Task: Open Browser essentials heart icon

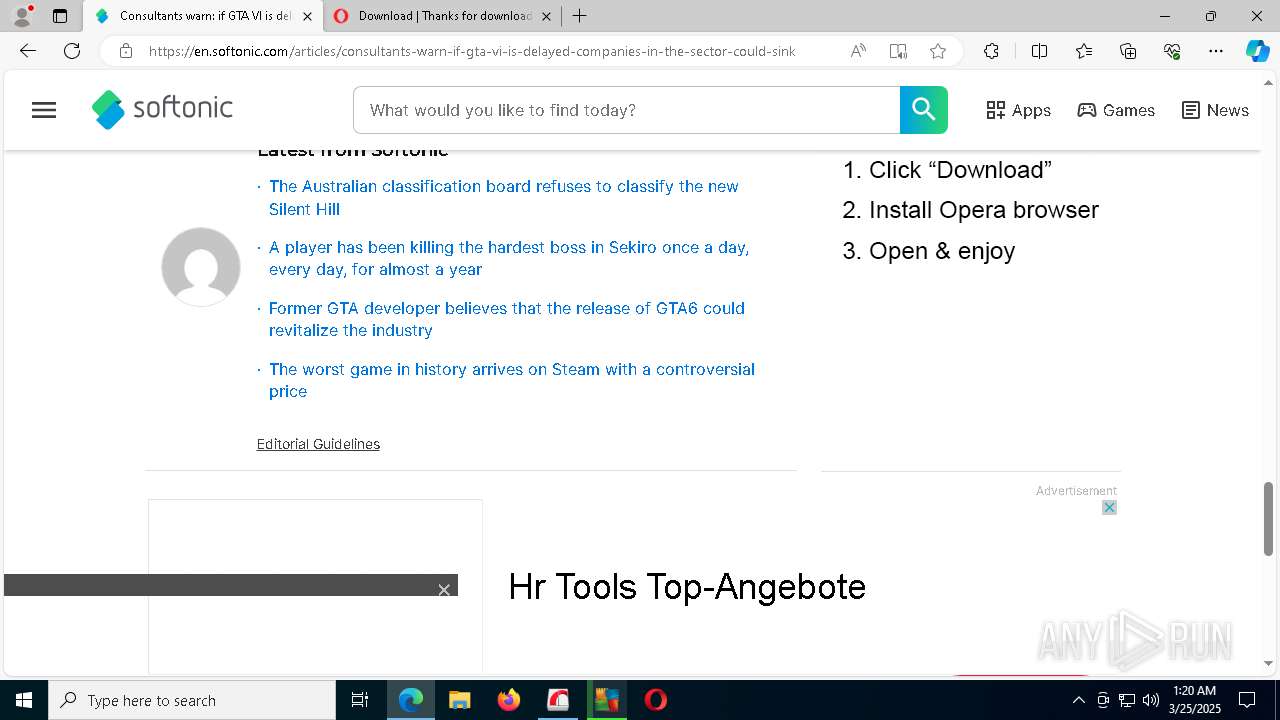Action: [x=1172, y=51]
